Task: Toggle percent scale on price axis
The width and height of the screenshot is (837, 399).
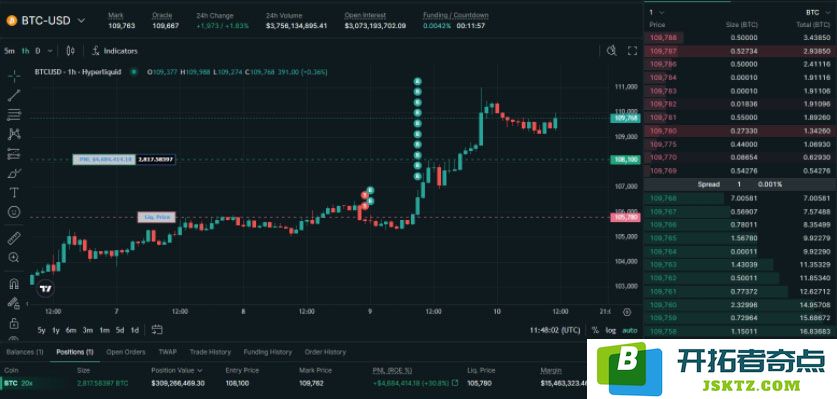Action: [595, 330]
